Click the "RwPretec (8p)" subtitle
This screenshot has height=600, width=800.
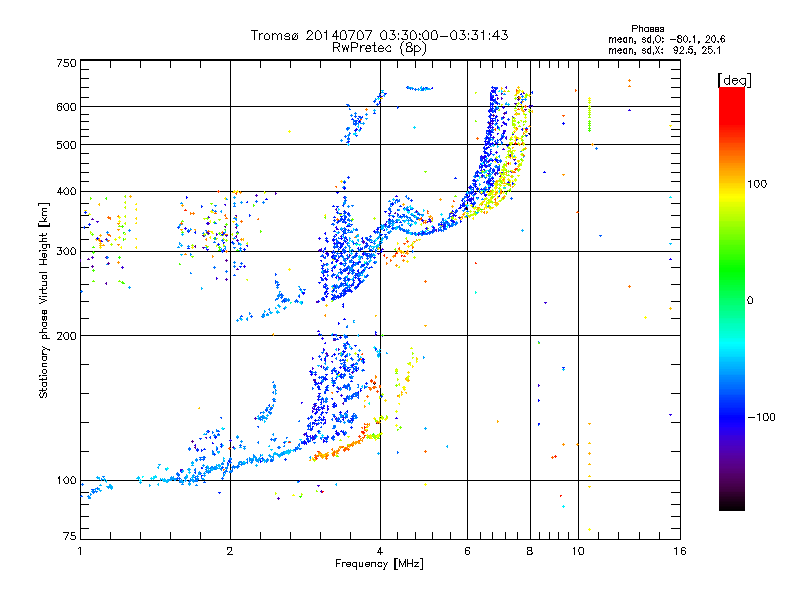point(379,48)
